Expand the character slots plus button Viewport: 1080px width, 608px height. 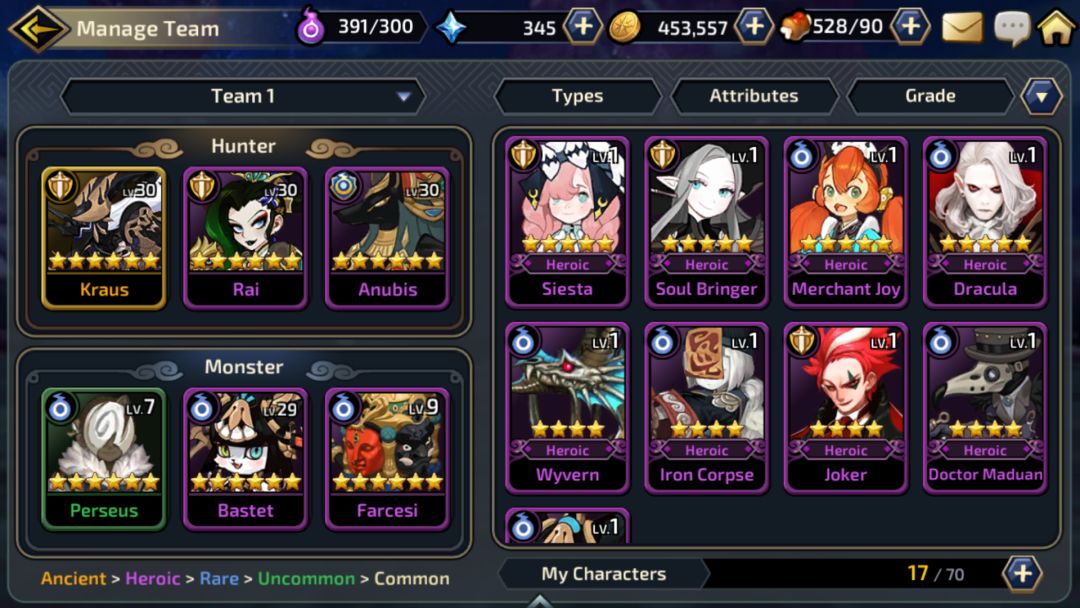click(1022, 573)
